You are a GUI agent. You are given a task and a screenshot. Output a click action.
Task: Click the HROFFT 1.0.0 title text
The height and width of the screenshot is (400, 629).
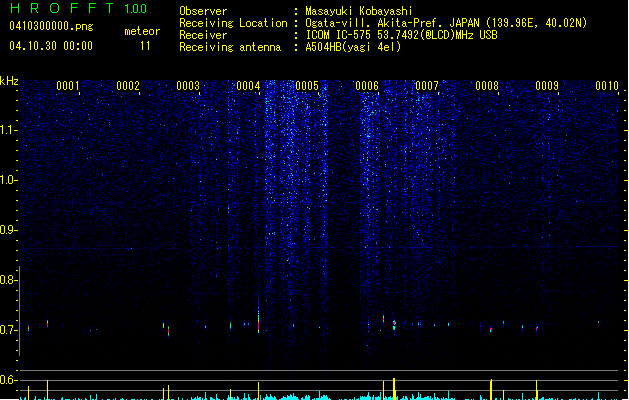pos(78,8)
